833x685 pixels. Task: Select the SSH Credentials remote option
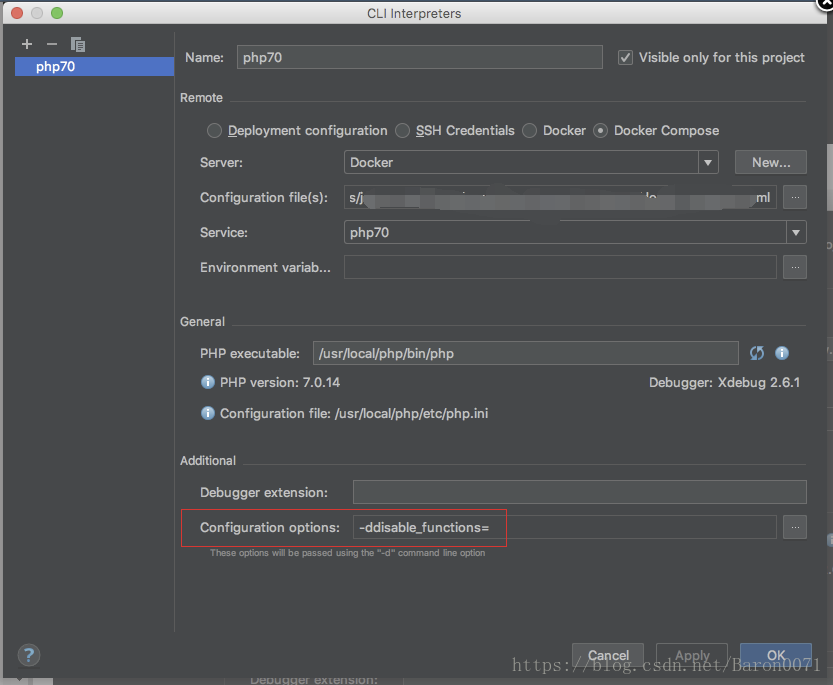(x=402, y=130)
